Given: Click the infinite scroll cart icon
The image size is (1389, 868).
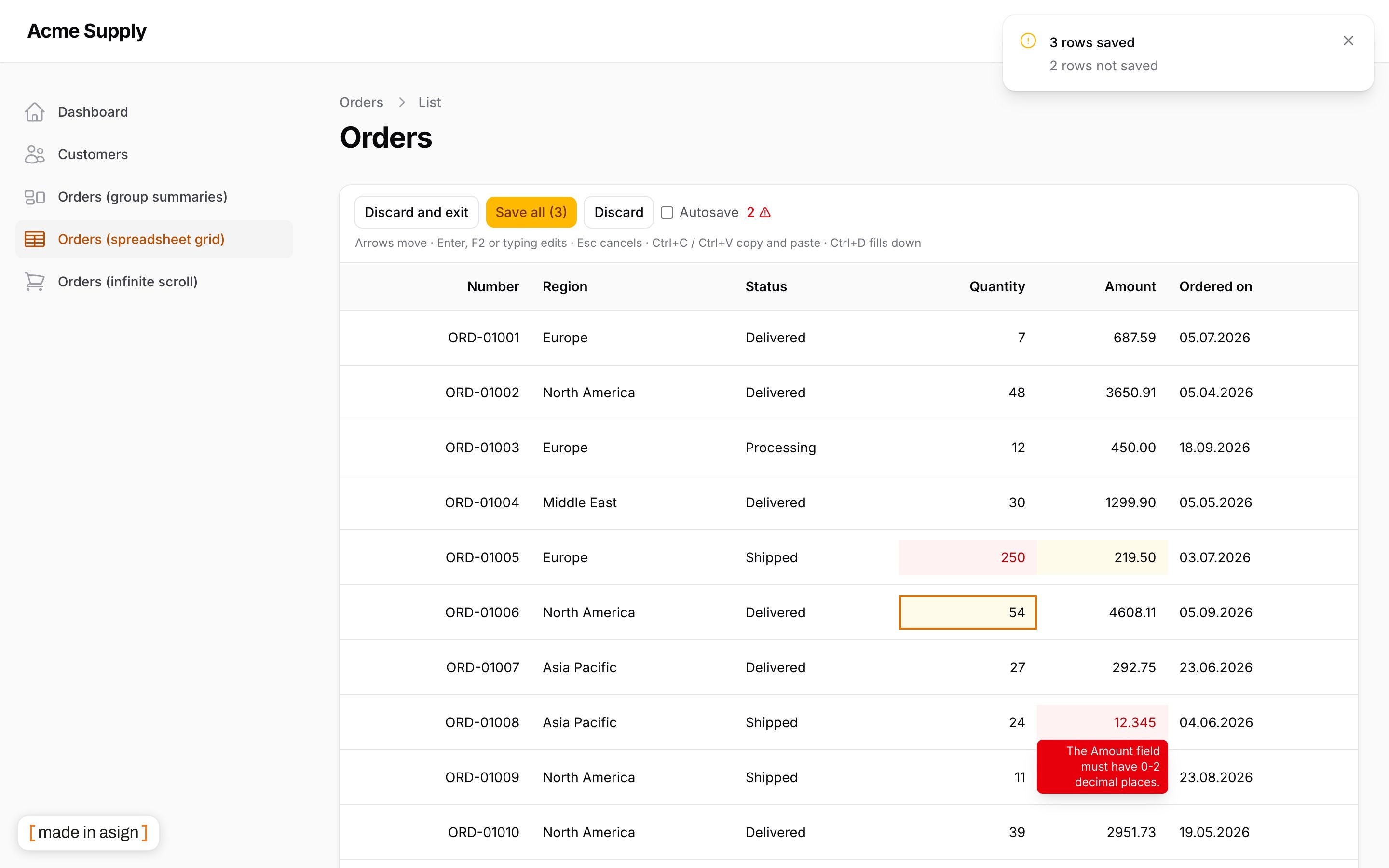Looking at the screenshot, I should pyautogui.click(x=34, y=282).
